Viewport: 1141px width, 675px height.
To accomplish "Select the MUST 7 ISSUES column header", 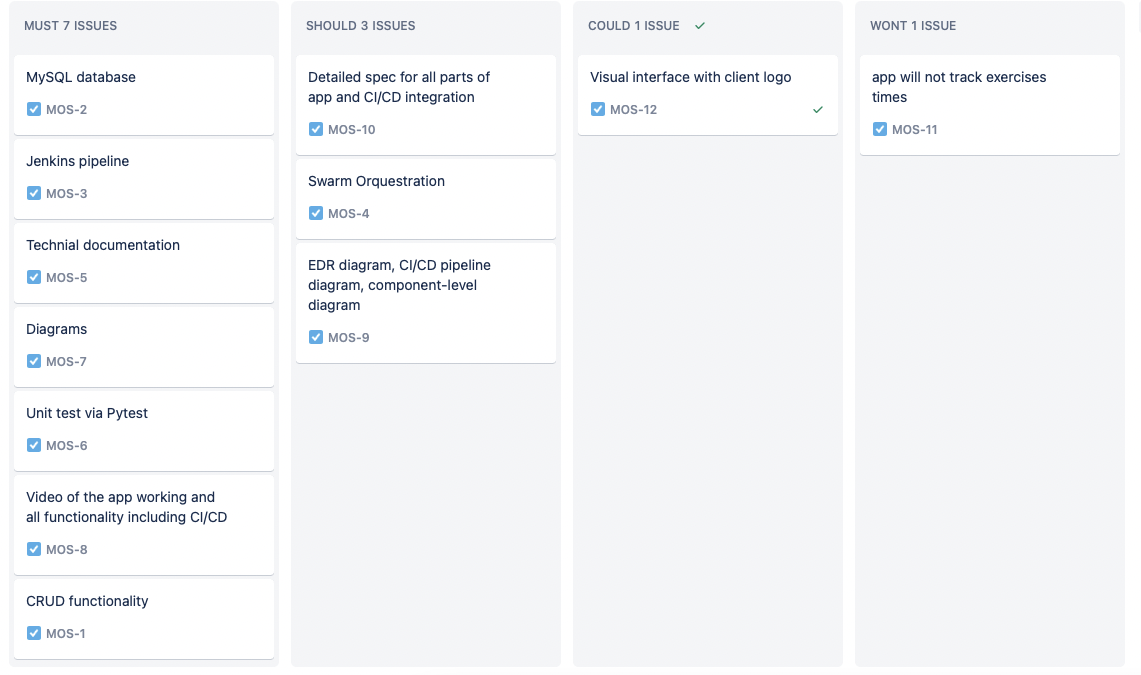I will click(x=70, y=25).
